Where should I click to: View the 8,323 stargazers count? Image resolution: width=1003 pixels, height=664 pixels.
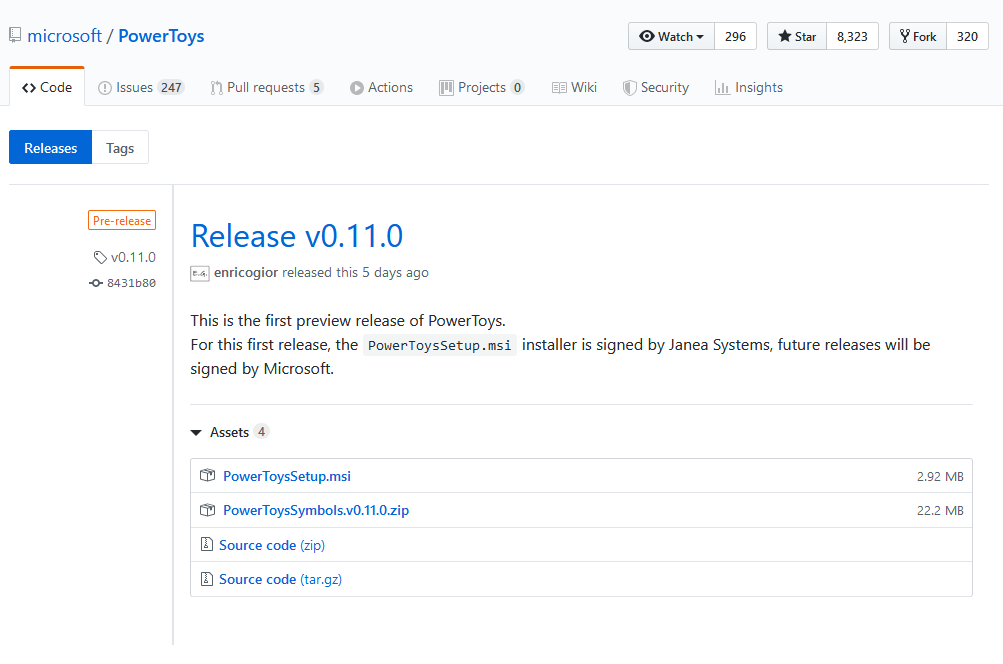853,36
